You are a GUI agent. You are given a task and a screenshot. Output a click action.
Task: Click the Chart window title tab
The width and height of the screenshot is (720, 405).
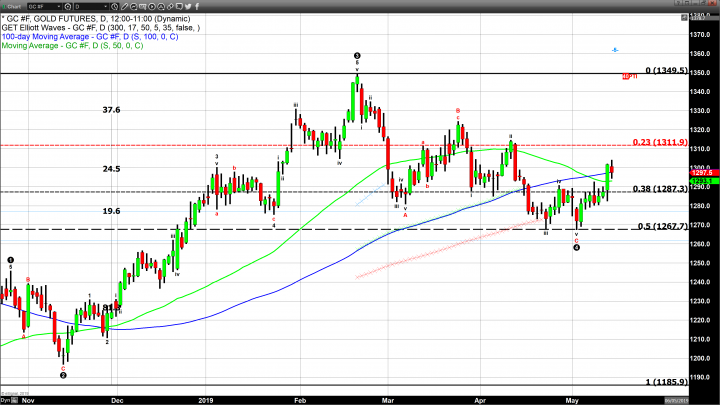14,6
